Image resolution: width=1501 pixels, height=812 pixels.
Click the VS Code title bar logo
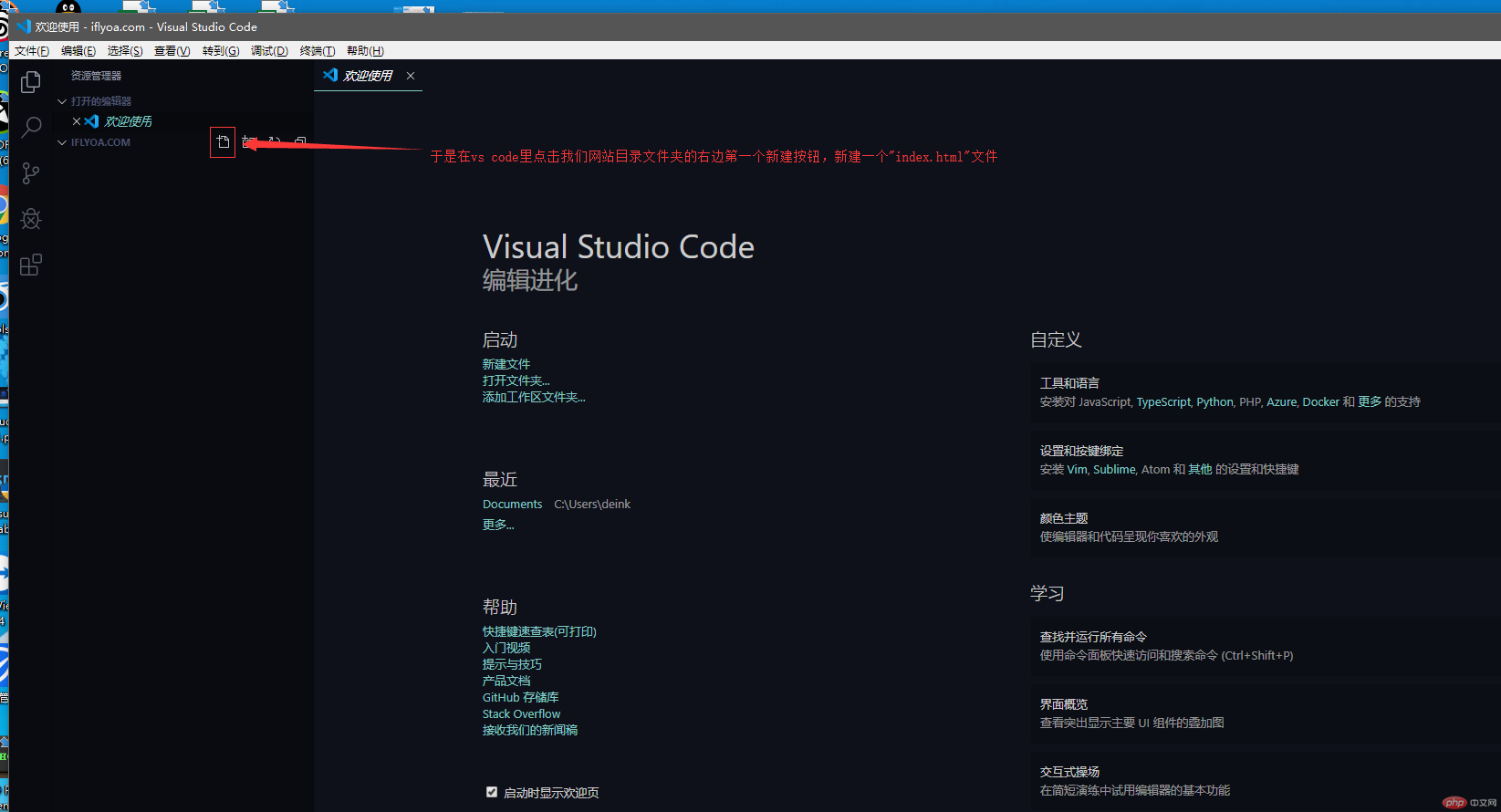[x=25, y=26]
